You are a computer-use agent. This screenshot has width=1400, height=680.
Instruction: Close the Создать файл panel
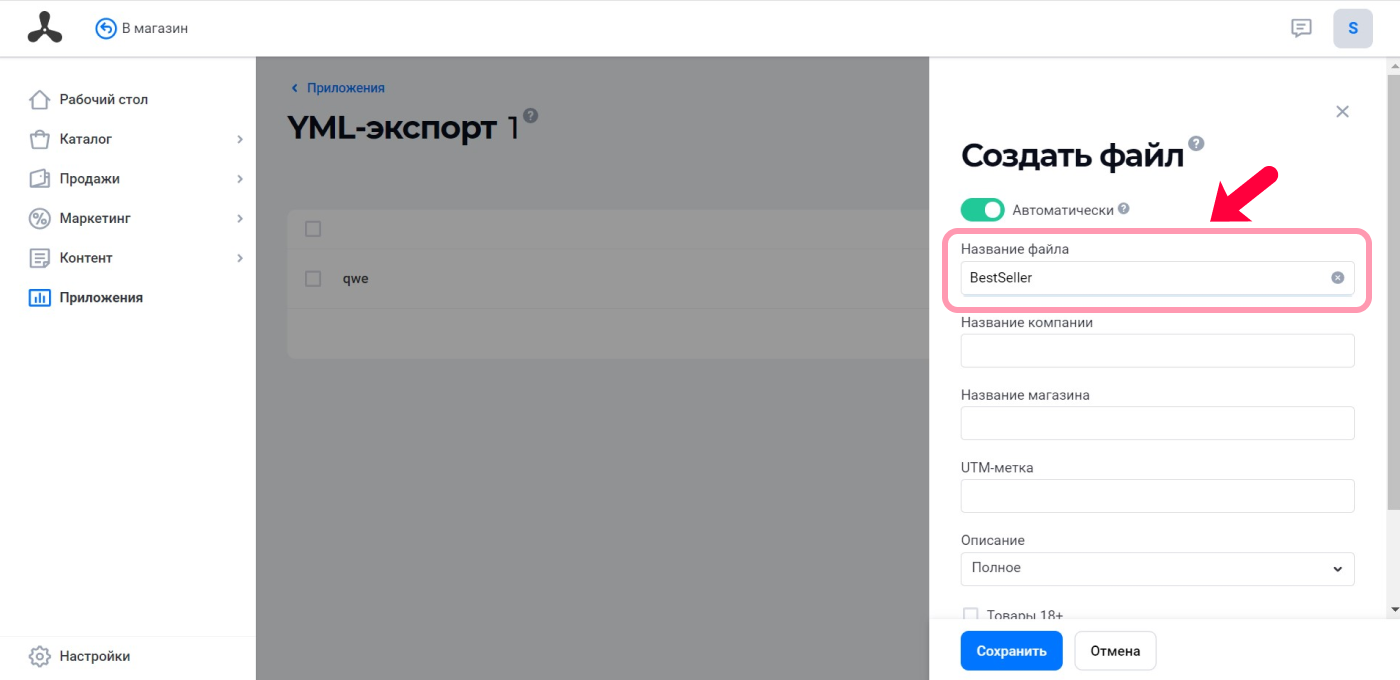click(1343, 112)
